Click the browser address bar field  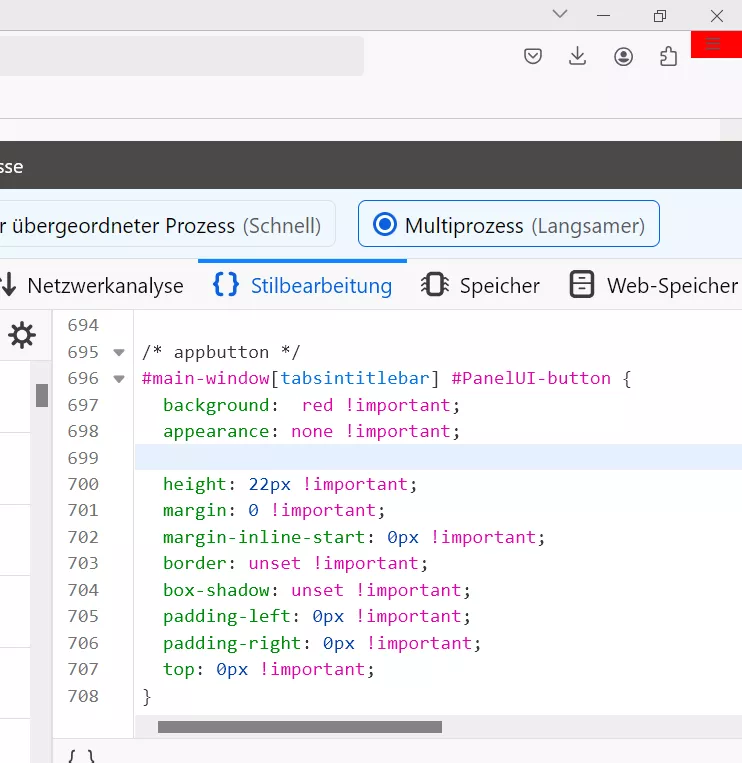click(x=180, y=56)
